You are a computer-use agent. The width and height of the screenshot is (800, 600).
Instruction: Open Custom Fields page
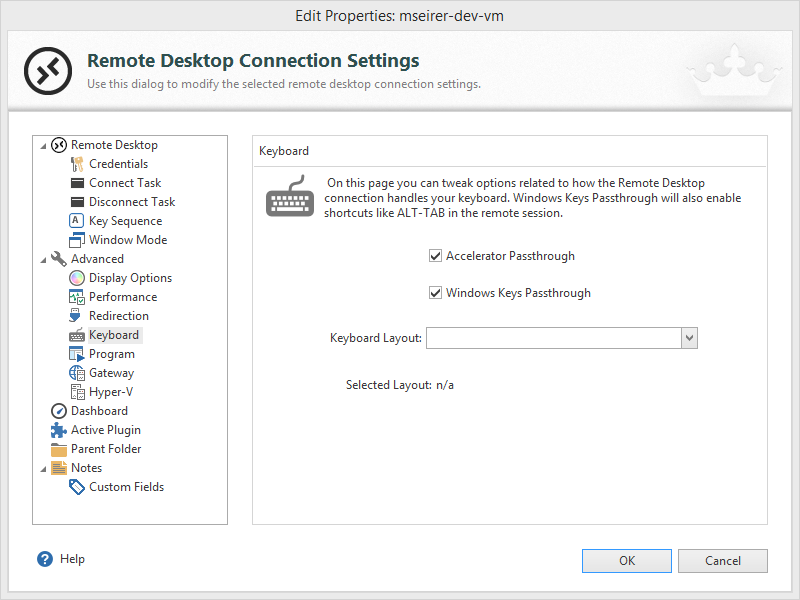[126, 487]
